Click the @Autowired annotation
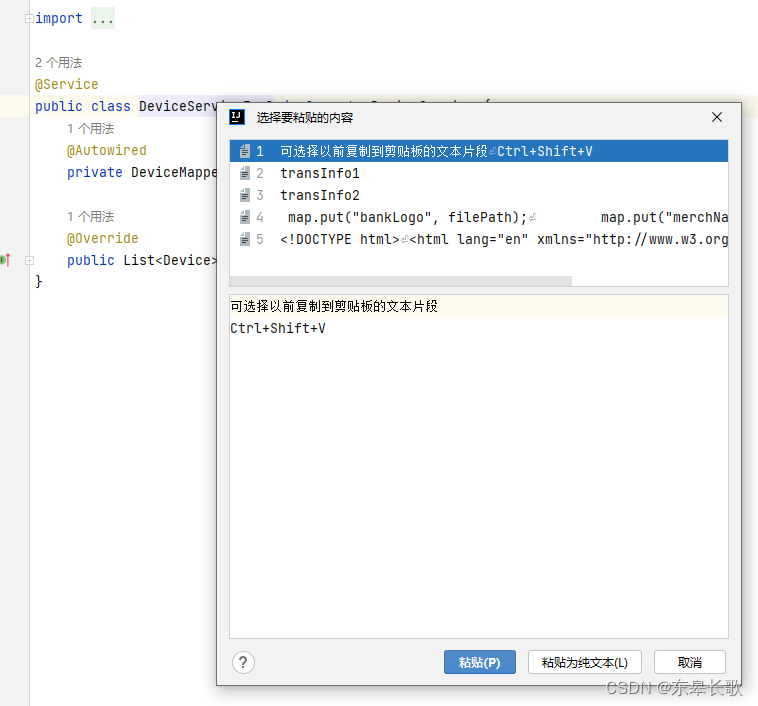Image resolution: width=758 pixels, height=706 pixels. coord(107,150)
